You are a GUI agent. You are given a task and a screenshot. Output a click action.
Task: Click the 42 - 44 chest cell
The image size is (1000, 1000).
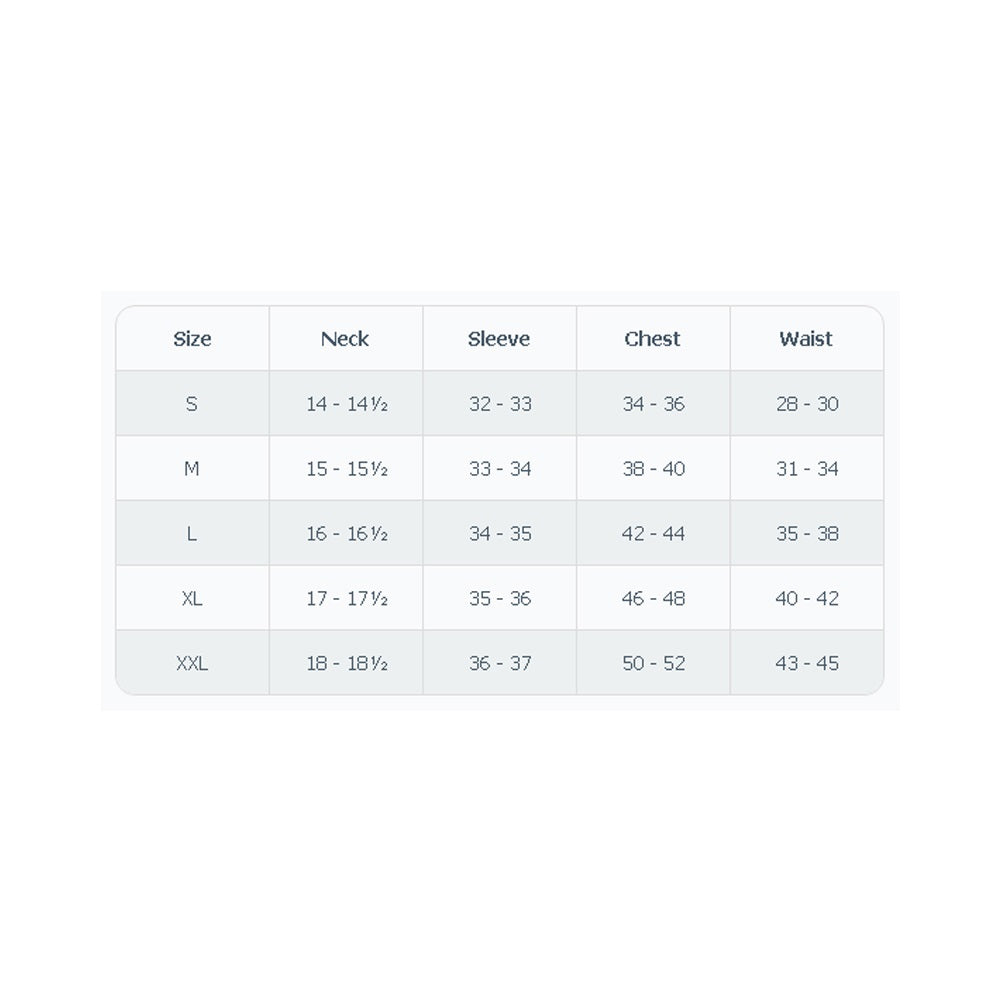pyautogui.click(x=653, y=534)
